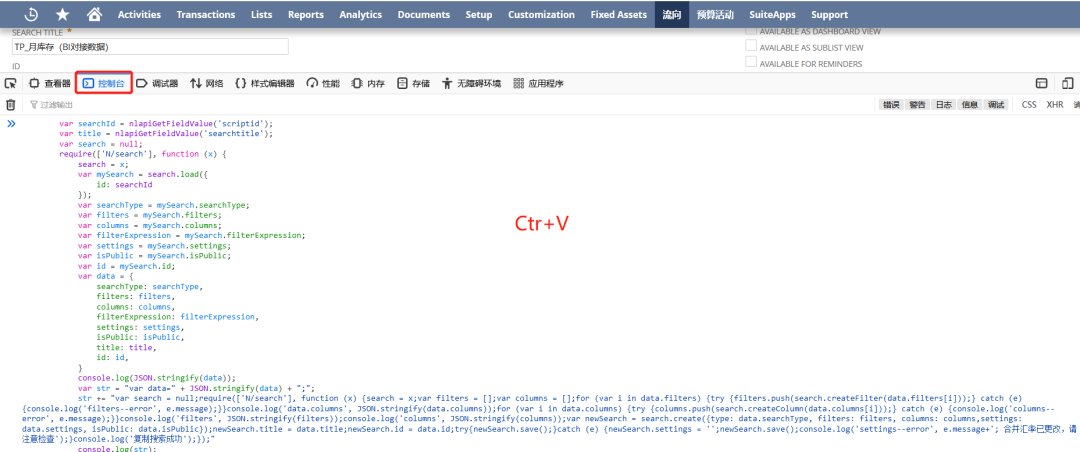1080x452 pixels.
Task: Open the split console layout icon
Action: pyautogui.click(x=1042, y=83)
